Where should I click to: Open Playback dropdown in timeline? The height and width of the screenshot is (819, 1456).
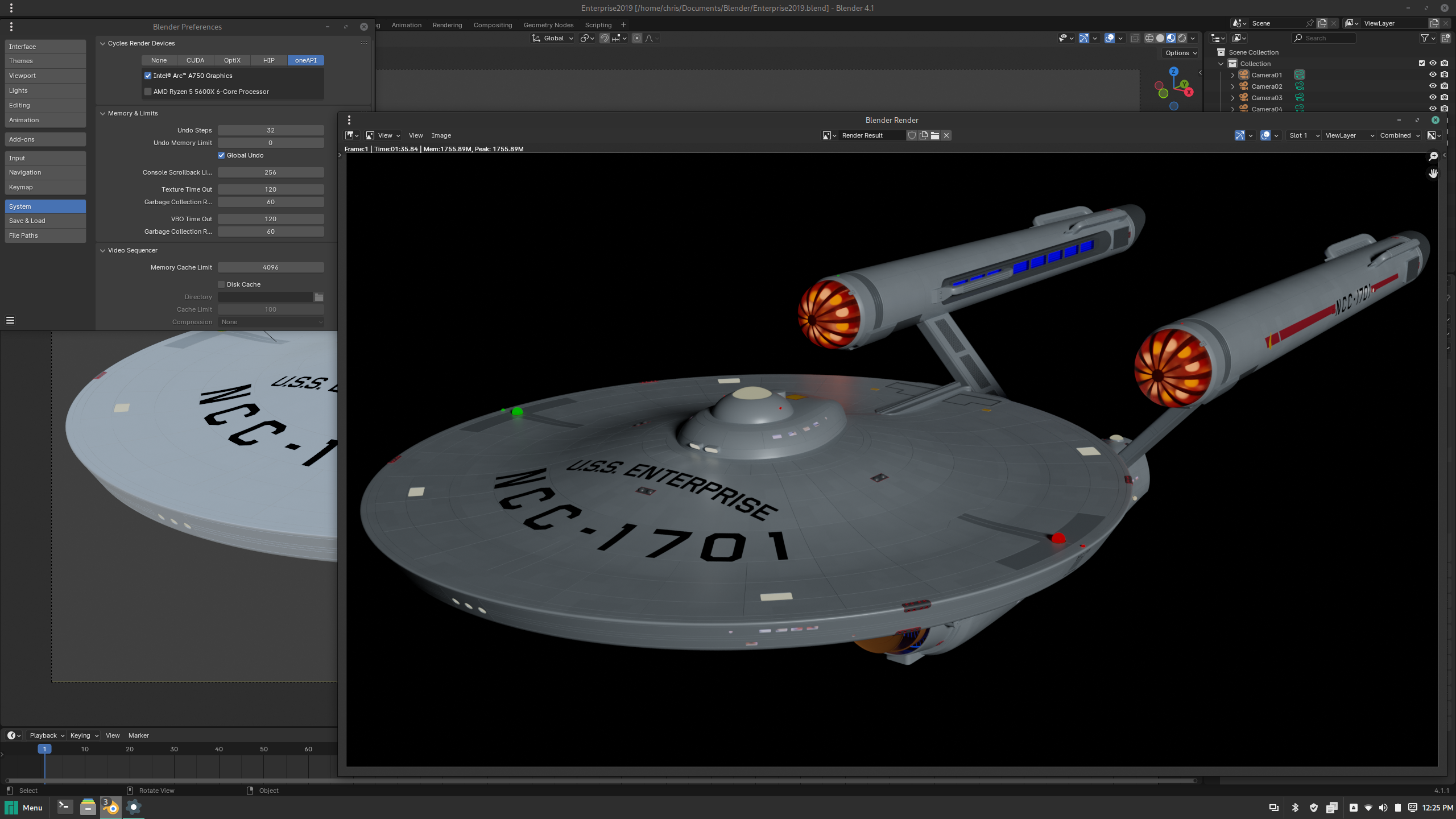(x=47, y=735)
